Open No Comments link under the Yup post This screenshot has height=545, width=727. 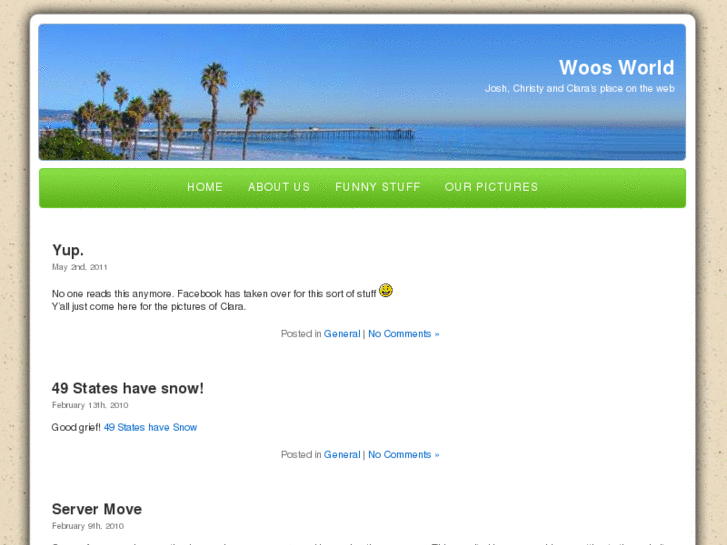[x=403, y=334]
